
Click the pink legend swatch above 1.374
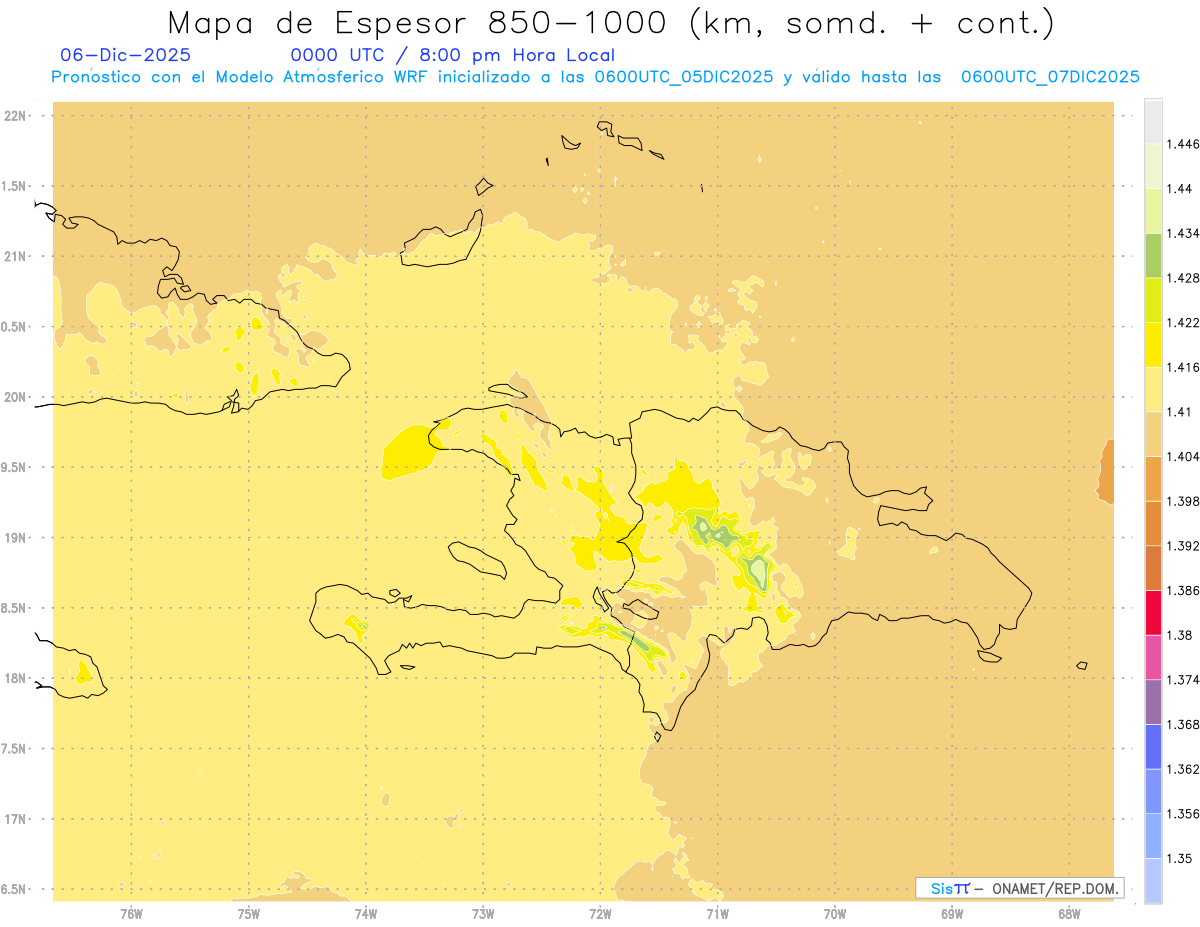point(1153,657)
